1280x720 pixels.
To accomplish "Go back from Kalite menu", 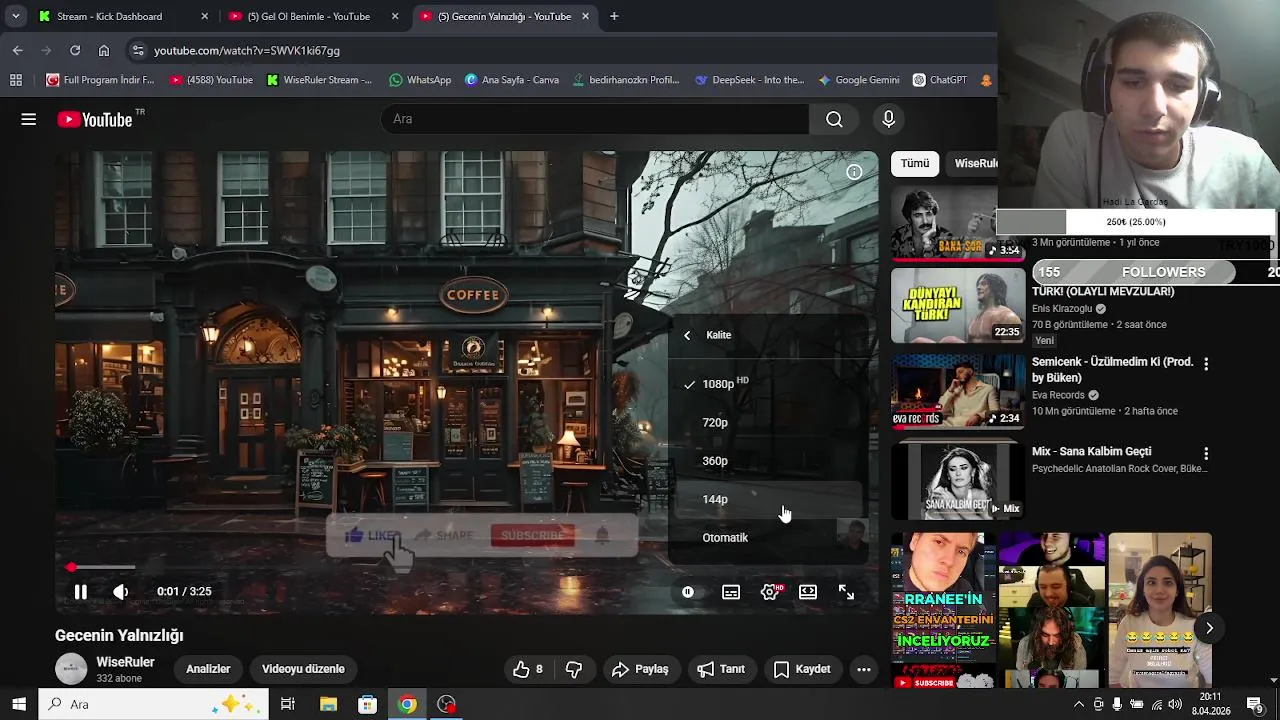I will (687, 335).
